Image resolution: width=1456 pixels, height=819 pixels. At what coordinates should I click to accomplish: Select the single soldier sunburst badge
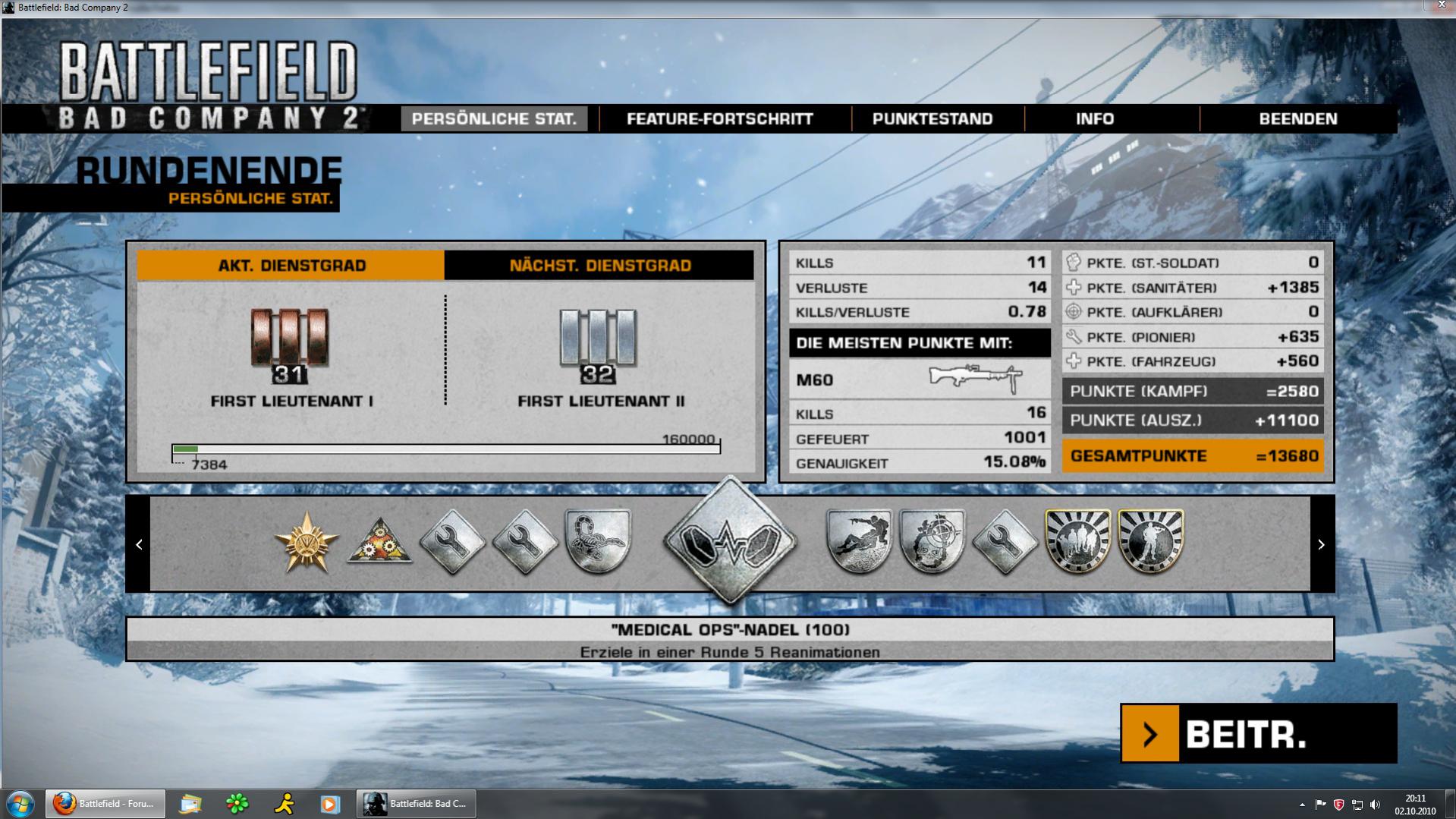pos(1150,541)
